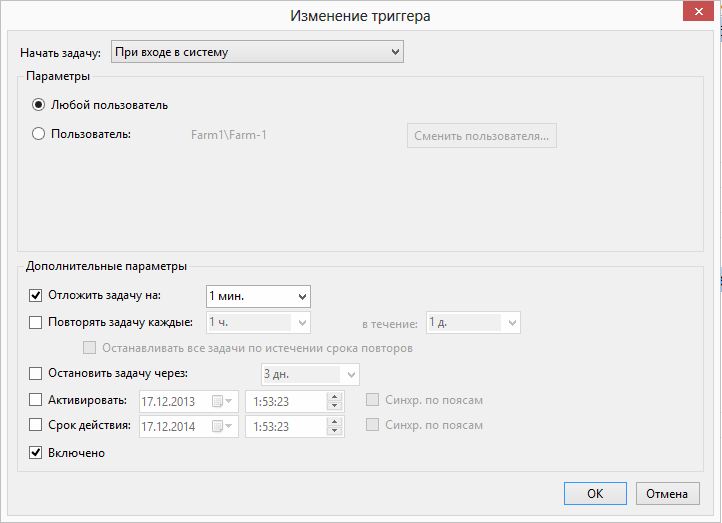Click the 'Сменить пользователя...' button
The image size is (722, 523).
point(482,136)
